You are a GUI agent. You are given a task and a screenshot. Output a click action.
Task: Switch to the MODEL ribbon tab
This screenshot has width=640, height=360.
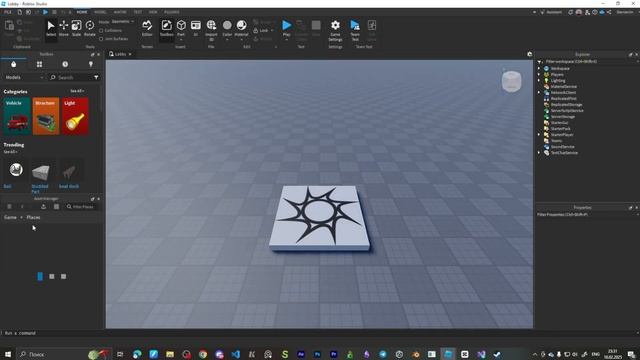click(100, 12)
